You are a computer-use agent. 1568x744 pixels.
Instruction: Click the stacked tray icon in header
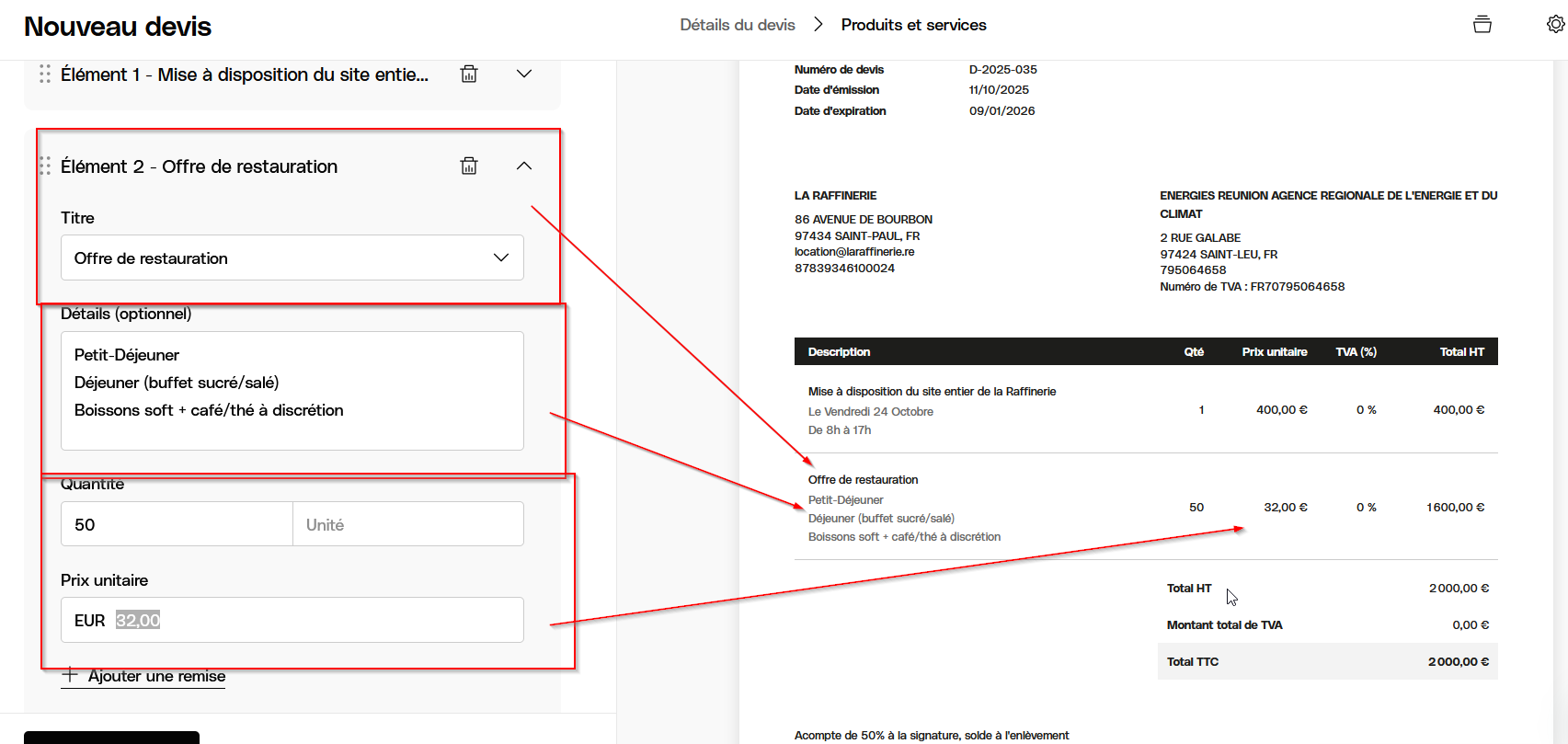(x=1482, y=25)
